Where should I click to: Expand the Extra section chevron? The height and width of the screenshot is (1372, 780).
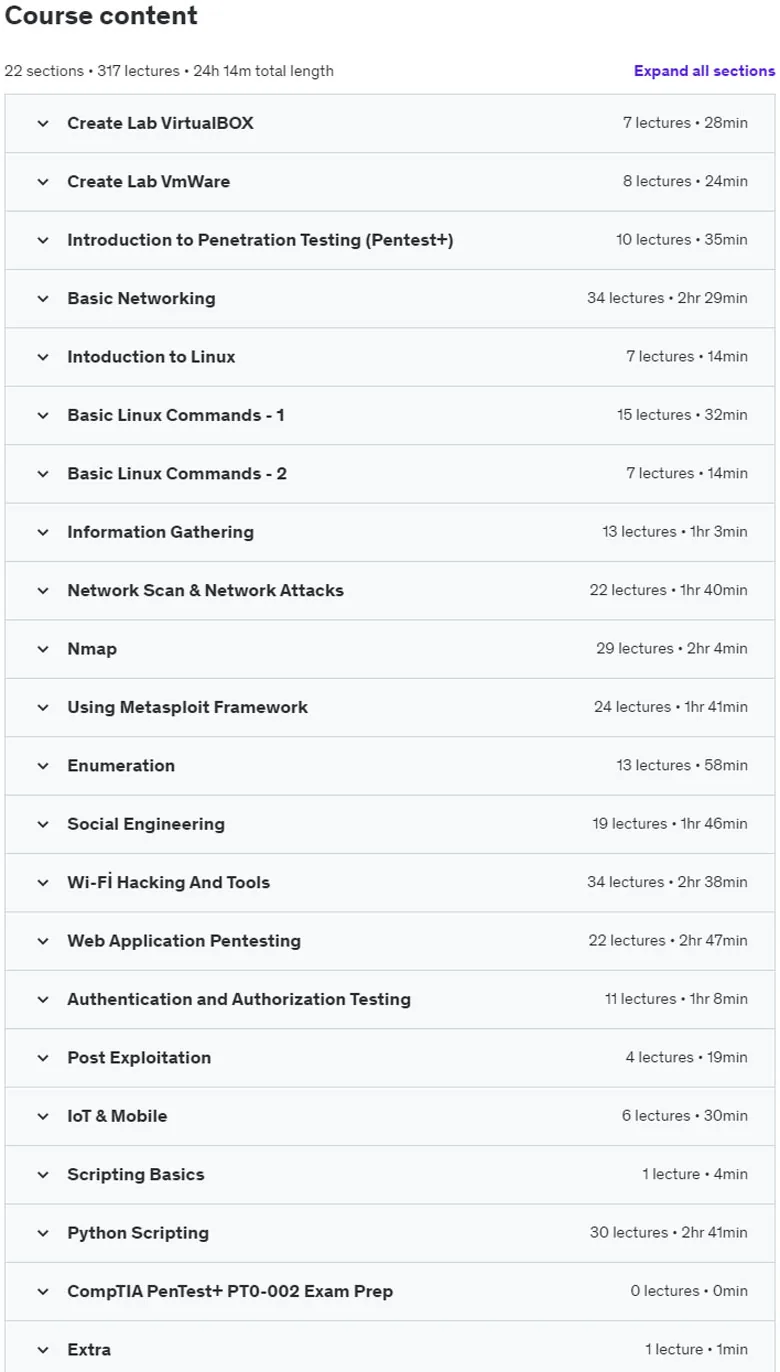43,1350
